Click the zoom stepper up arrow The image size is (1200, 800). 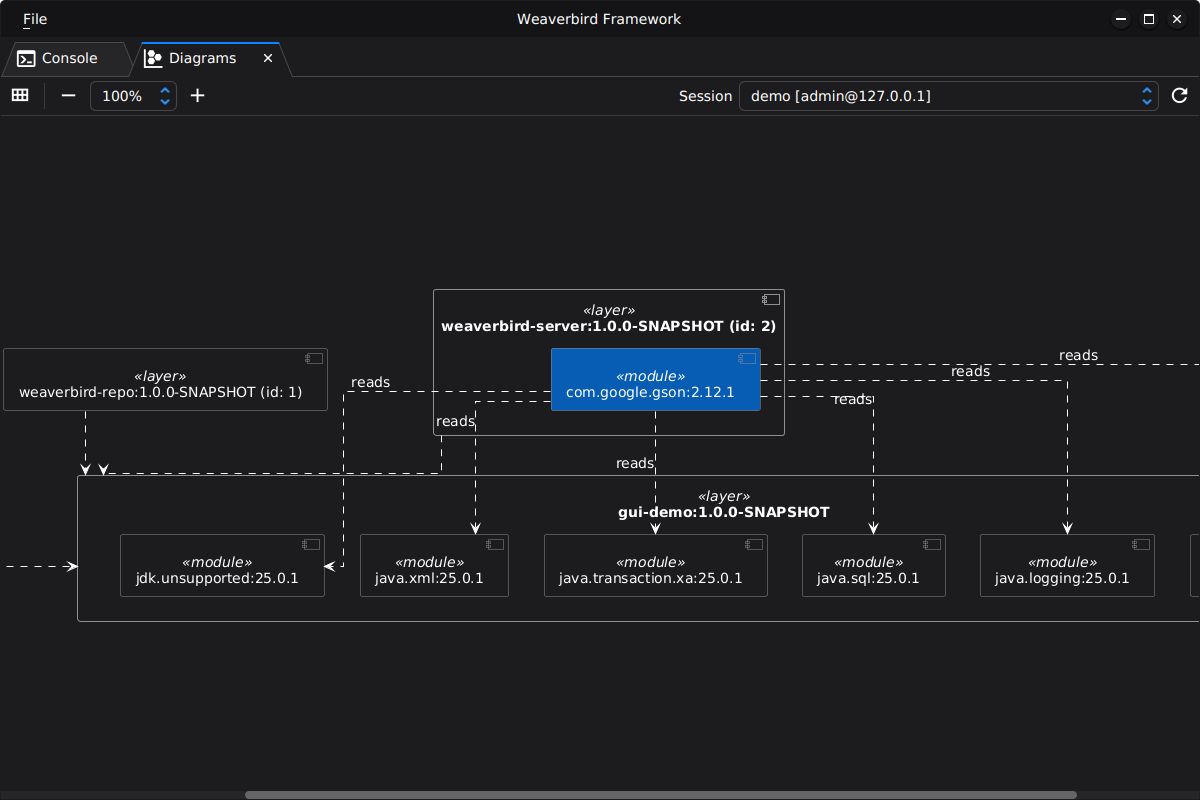pyautogui.click(x=164, y=90)
